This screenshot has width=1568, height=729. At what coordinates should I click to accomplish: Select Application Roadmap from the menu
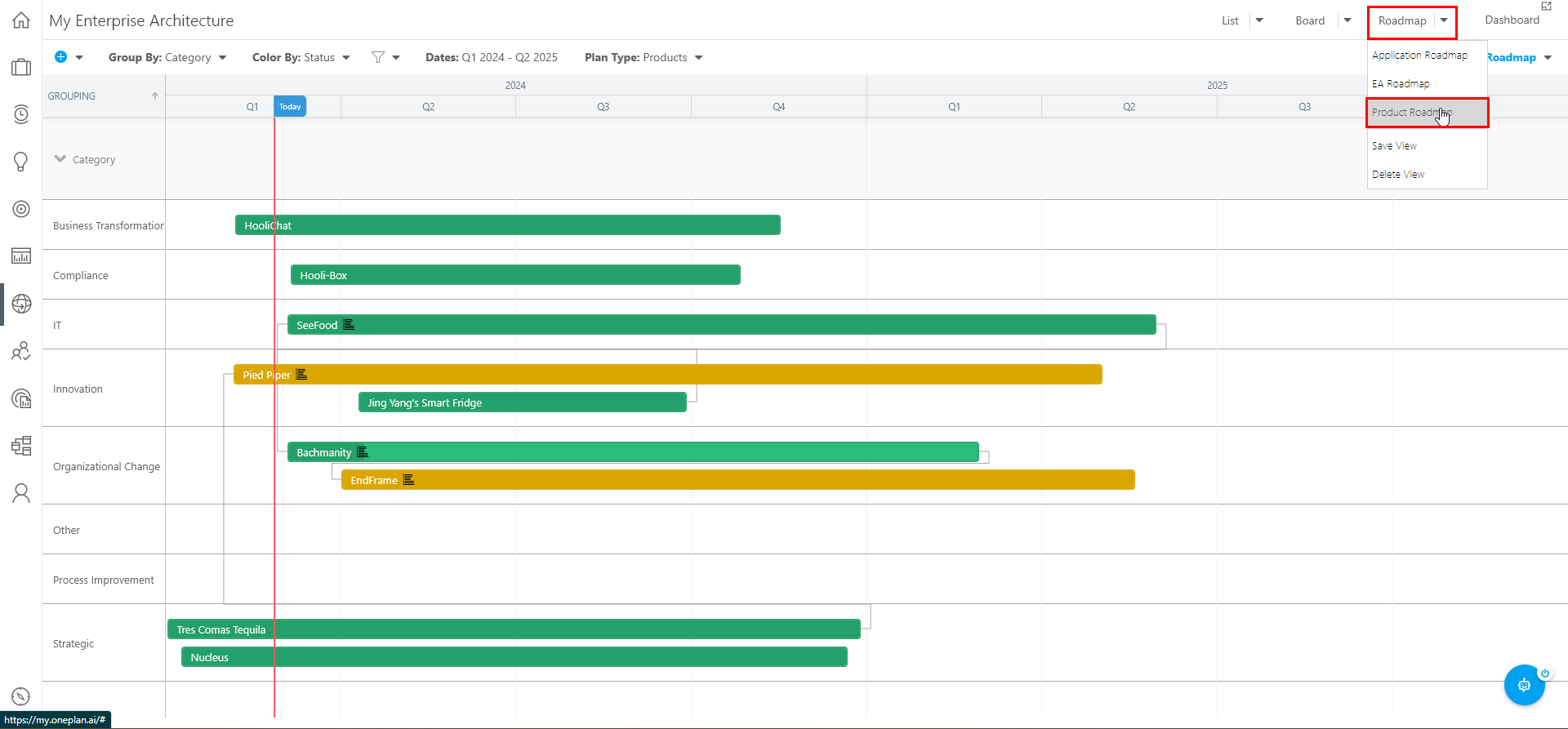point(1419,55)
